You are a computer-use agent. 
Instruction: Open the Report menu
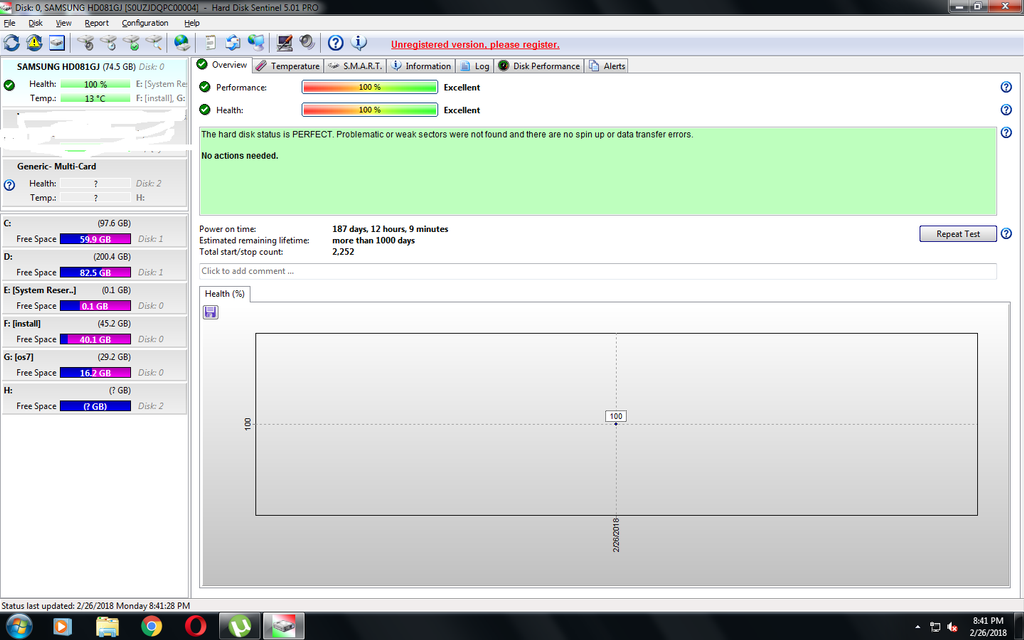(x=97, y=23)
